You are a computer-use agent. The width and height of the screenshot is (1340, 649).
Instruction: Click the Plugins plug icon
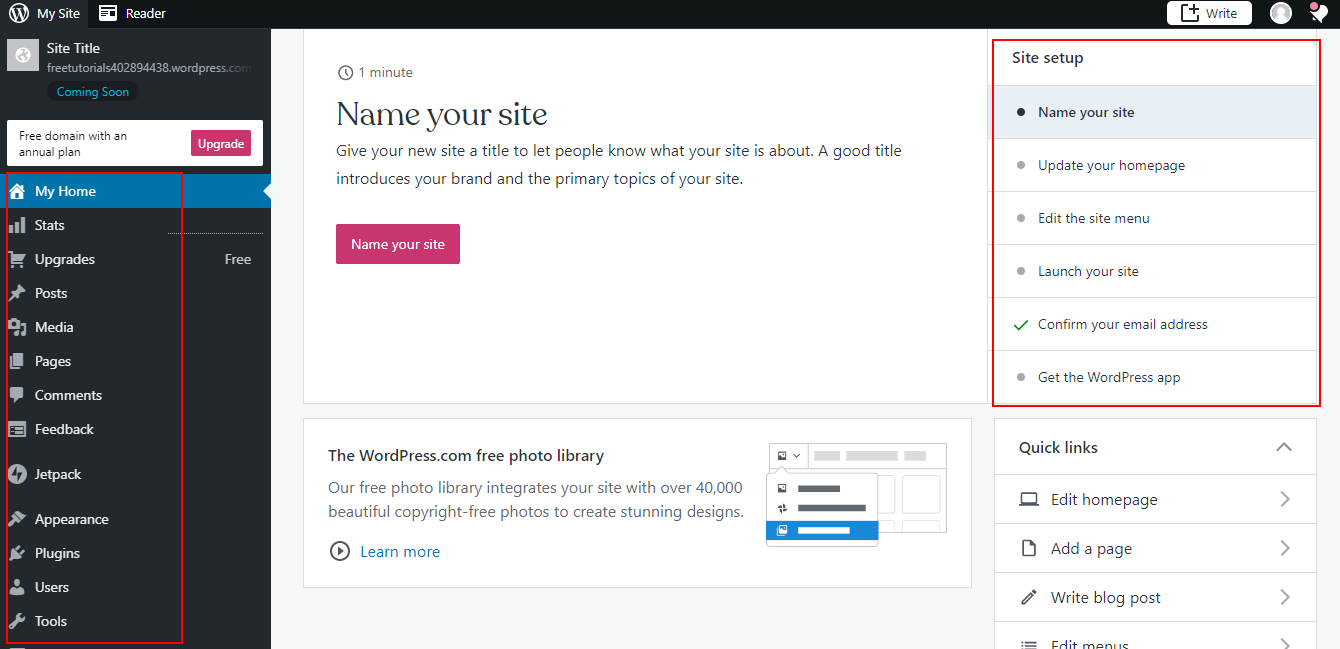17,553
